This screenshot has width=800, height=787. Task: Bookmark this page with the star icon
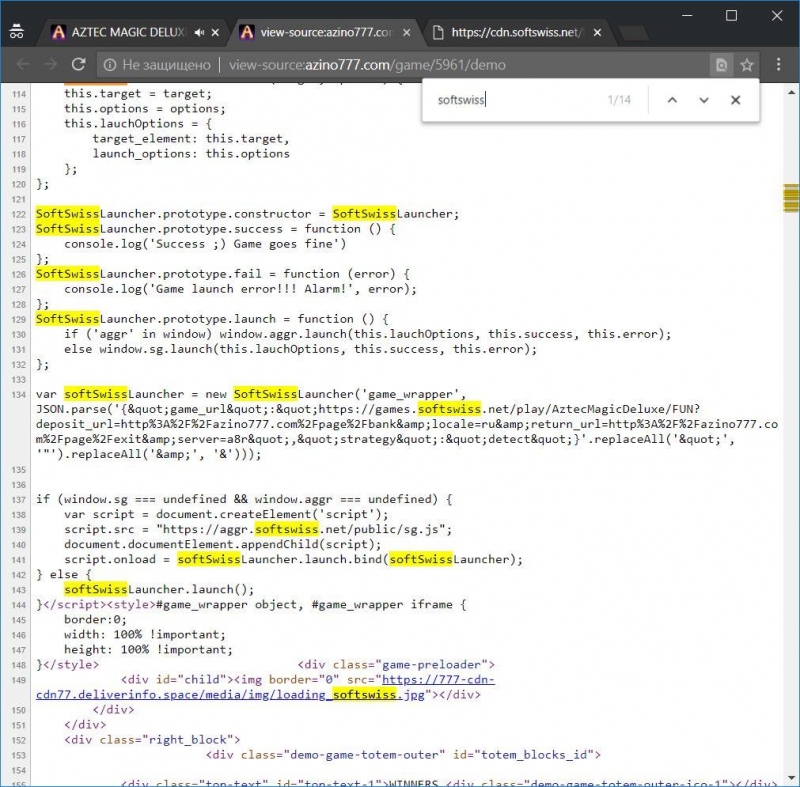[x=746, y=65]
